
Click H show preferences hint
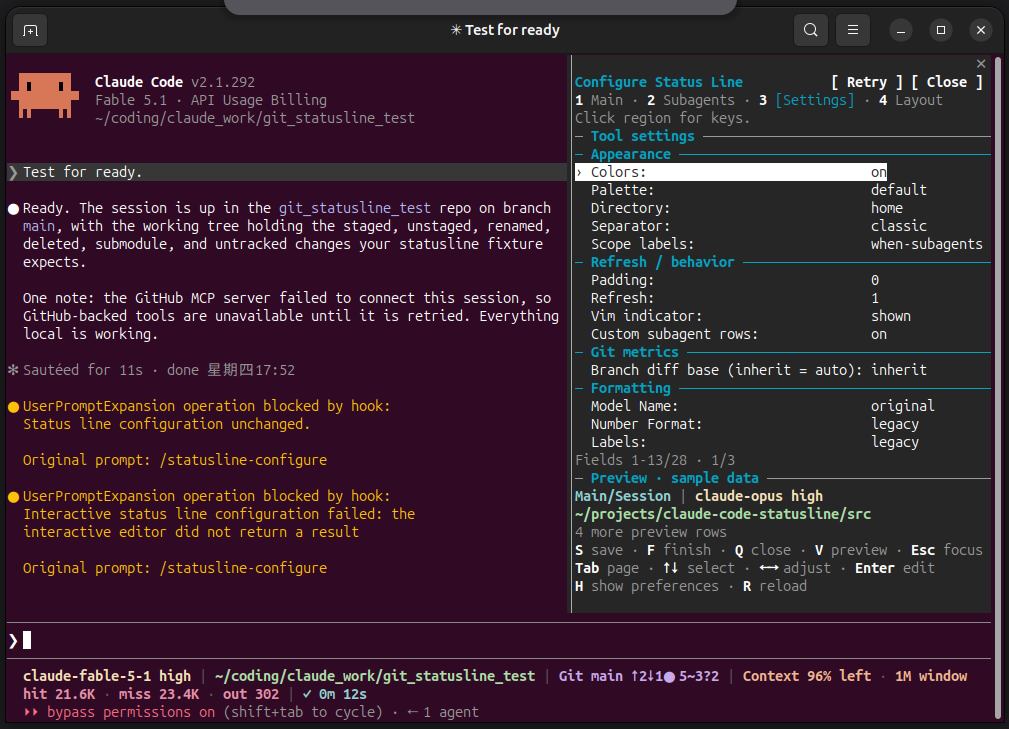tap(647, 586)
